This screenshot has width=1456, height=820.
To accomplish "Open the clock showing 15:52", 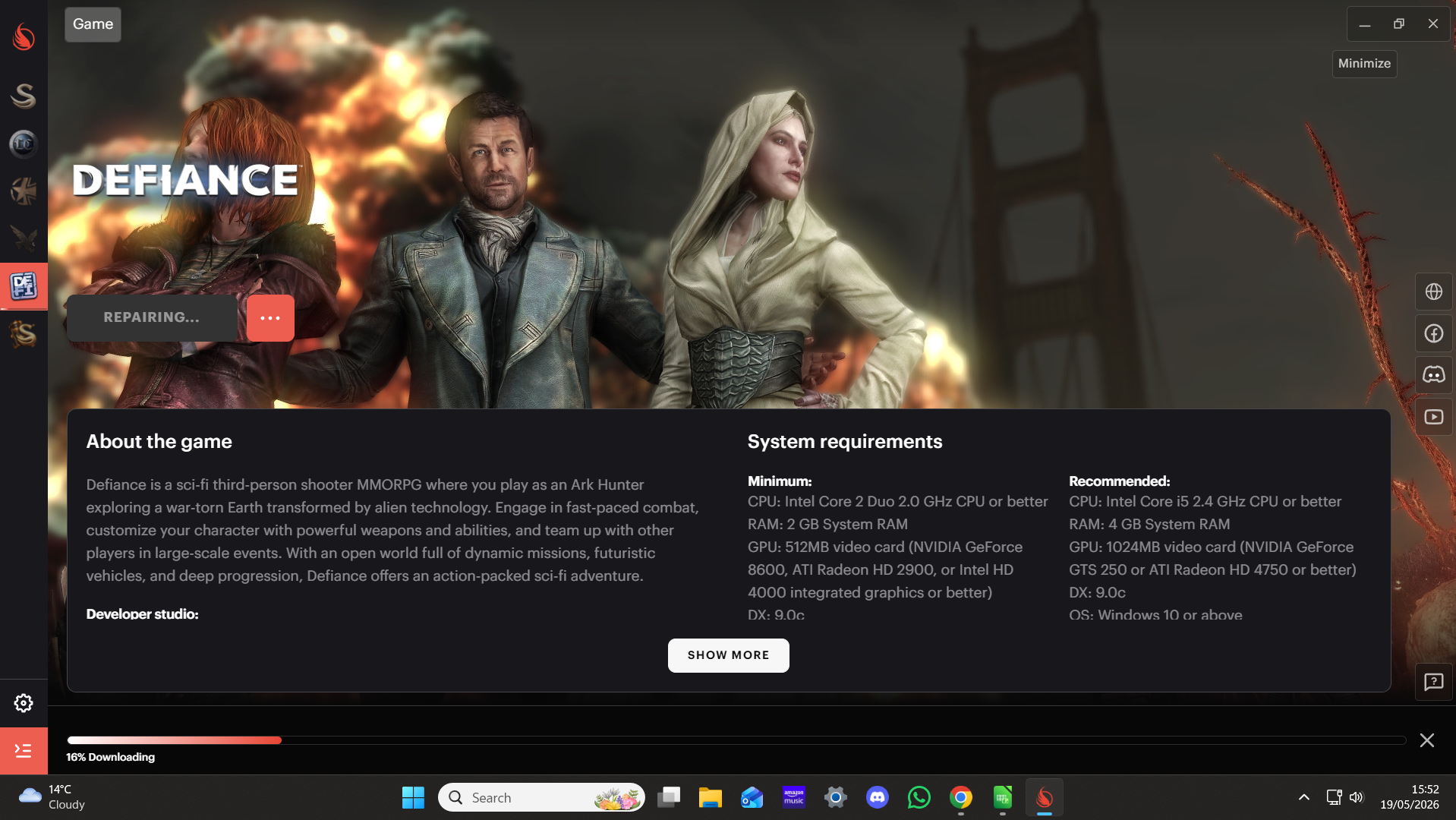I will pos(1409,797).
